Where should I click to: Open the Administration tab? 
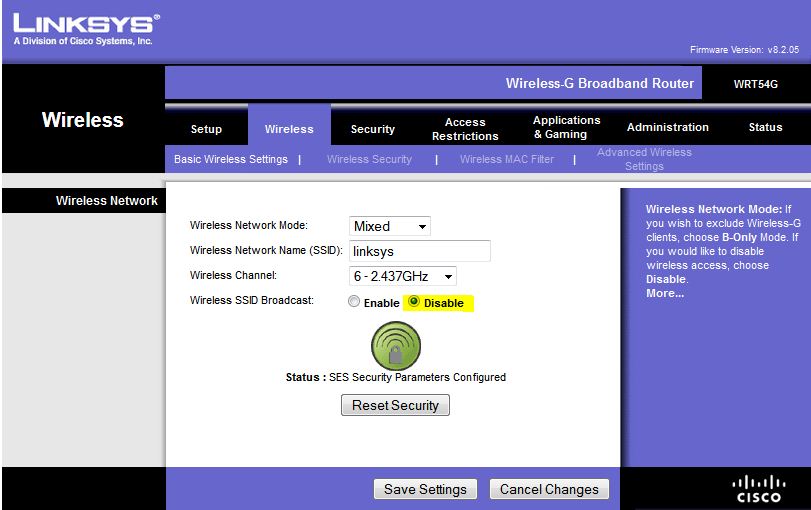(668, 127)
